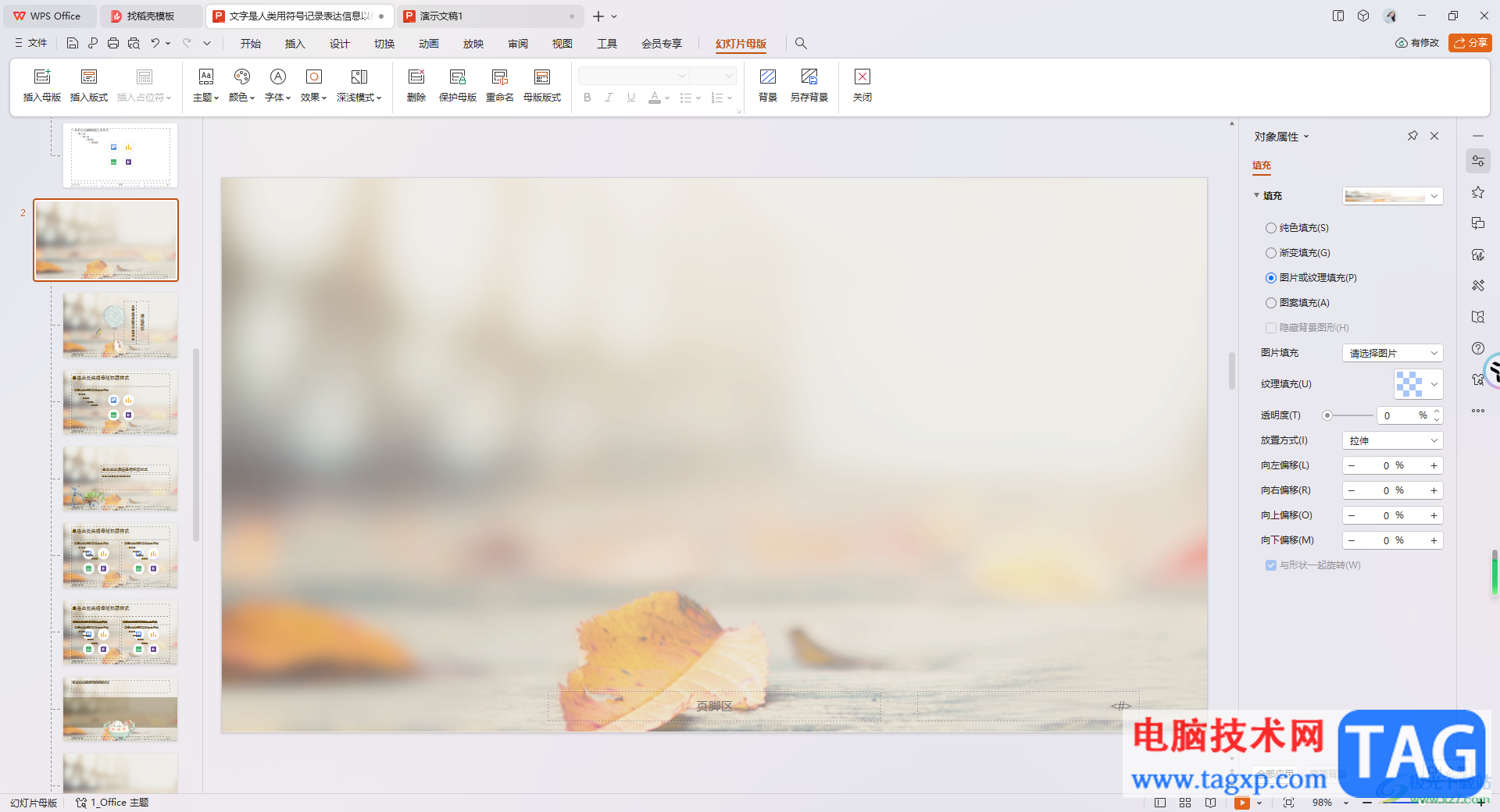Select Gradient Fill (渐变填充) radio button
1500x812 pixels.
pyautogui.click(x=1271, y=253)
